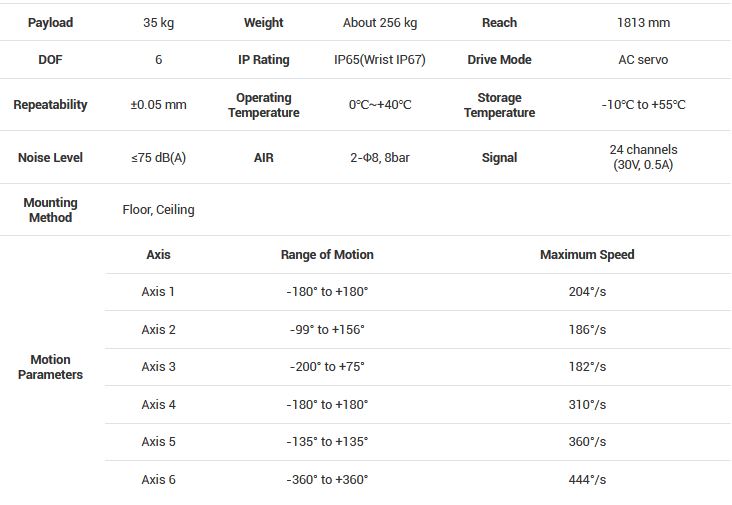Click the Maximum Speed column header
This screenshot has height=505, width=732.
(587, 255)
